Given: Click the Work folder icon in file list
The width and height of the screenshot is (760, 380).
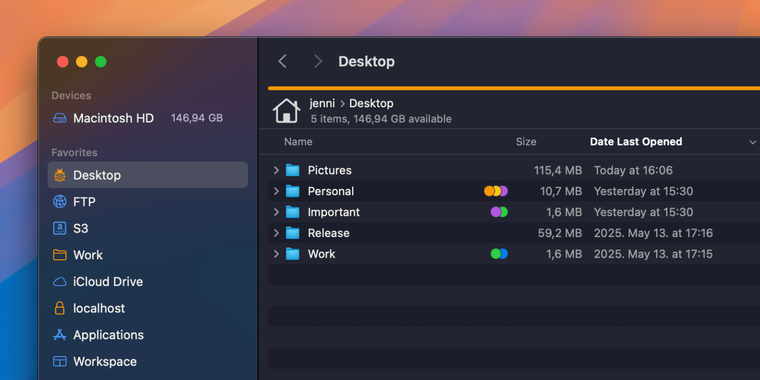Looking at the screenshot, I should point(292,254).
